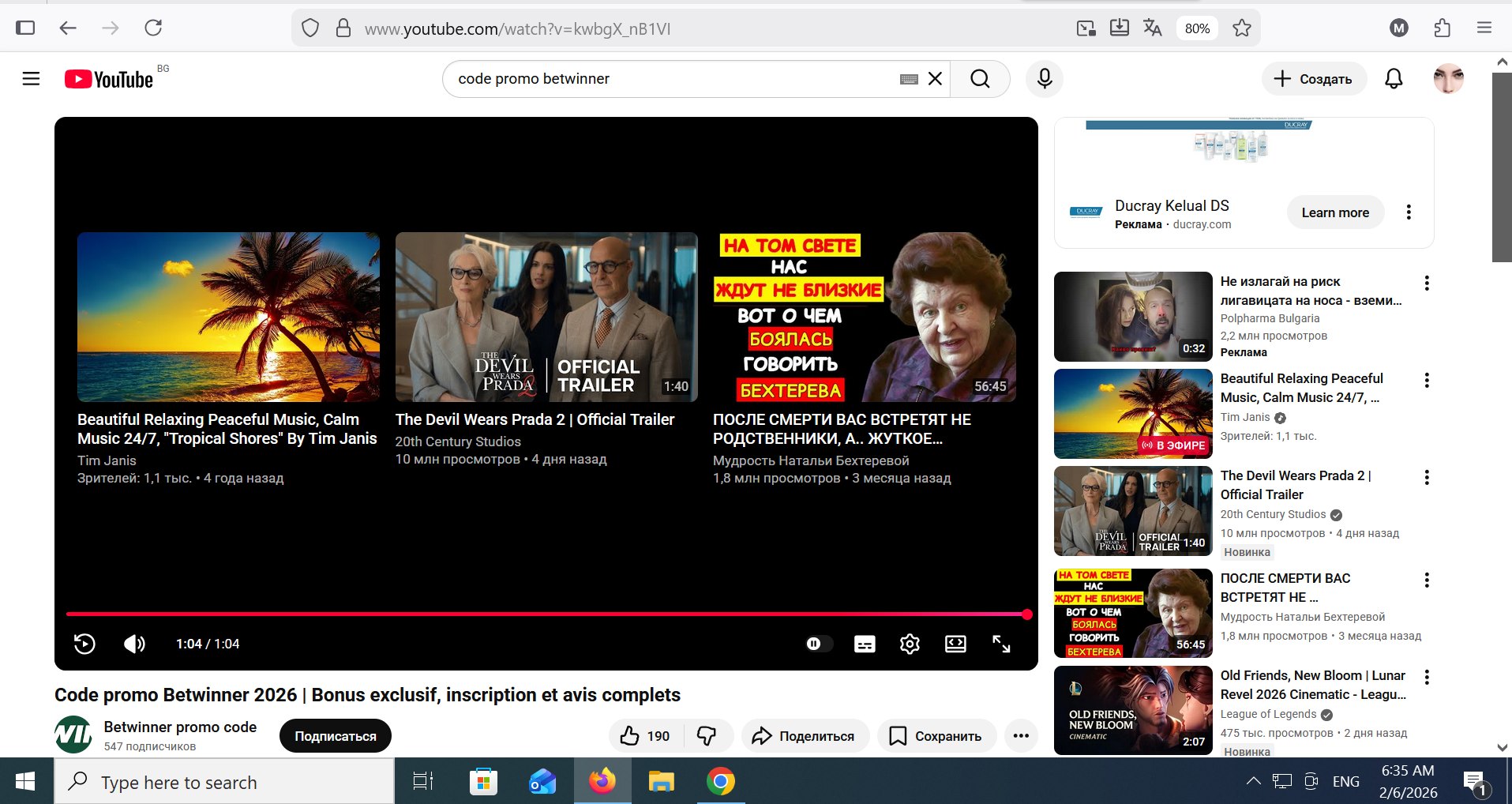Open the Firefox application menu

pos(1484,28)
